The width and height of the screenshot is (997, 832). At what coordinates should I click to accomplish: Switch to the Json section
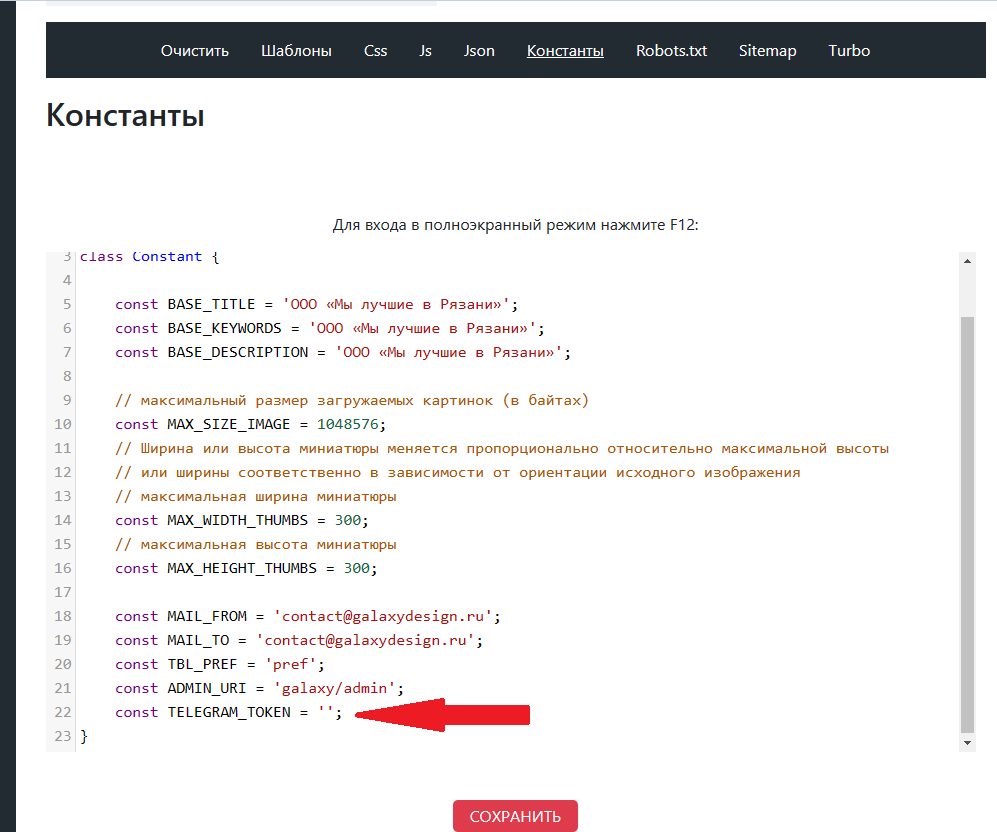[479, 51]
